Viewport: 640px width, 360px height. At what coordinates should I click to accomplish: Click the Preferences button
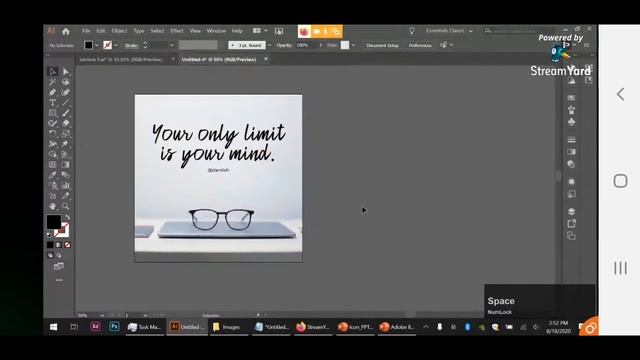coord(420,45)
